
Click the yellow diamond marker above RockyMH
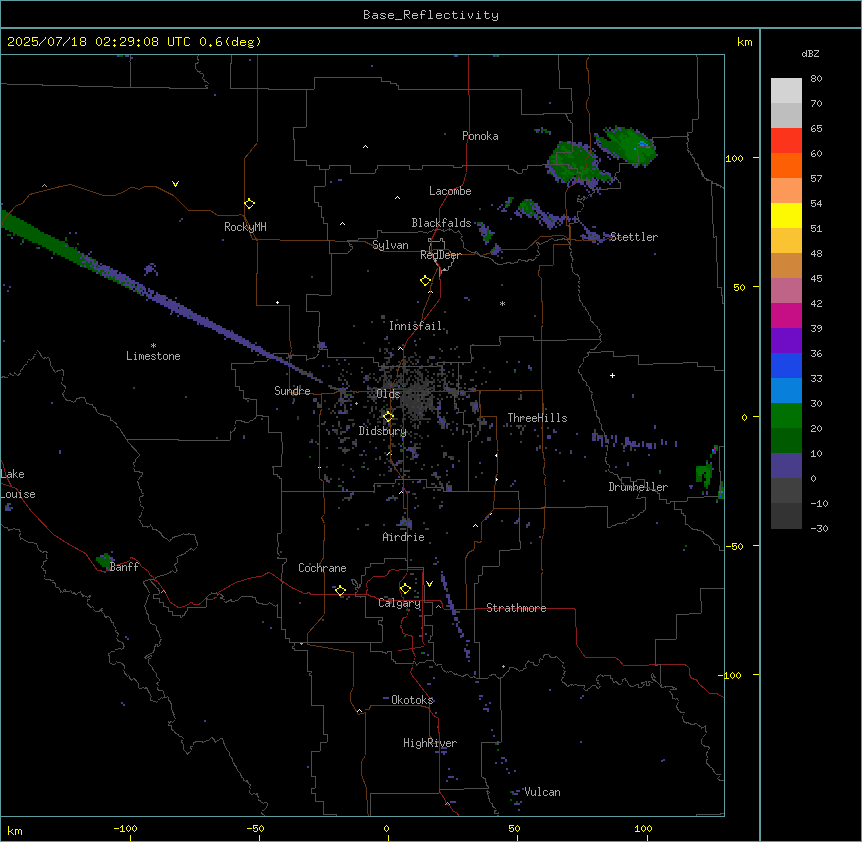point(249,204)
